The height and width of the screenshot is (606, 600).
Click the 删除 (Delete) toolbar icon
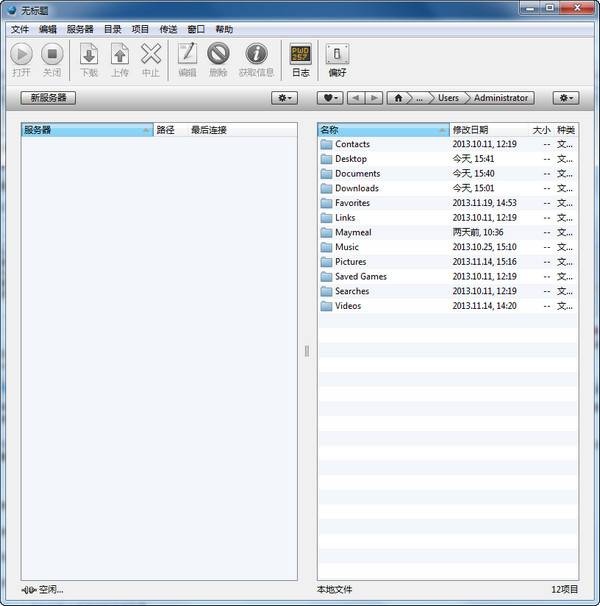[218, 55]
